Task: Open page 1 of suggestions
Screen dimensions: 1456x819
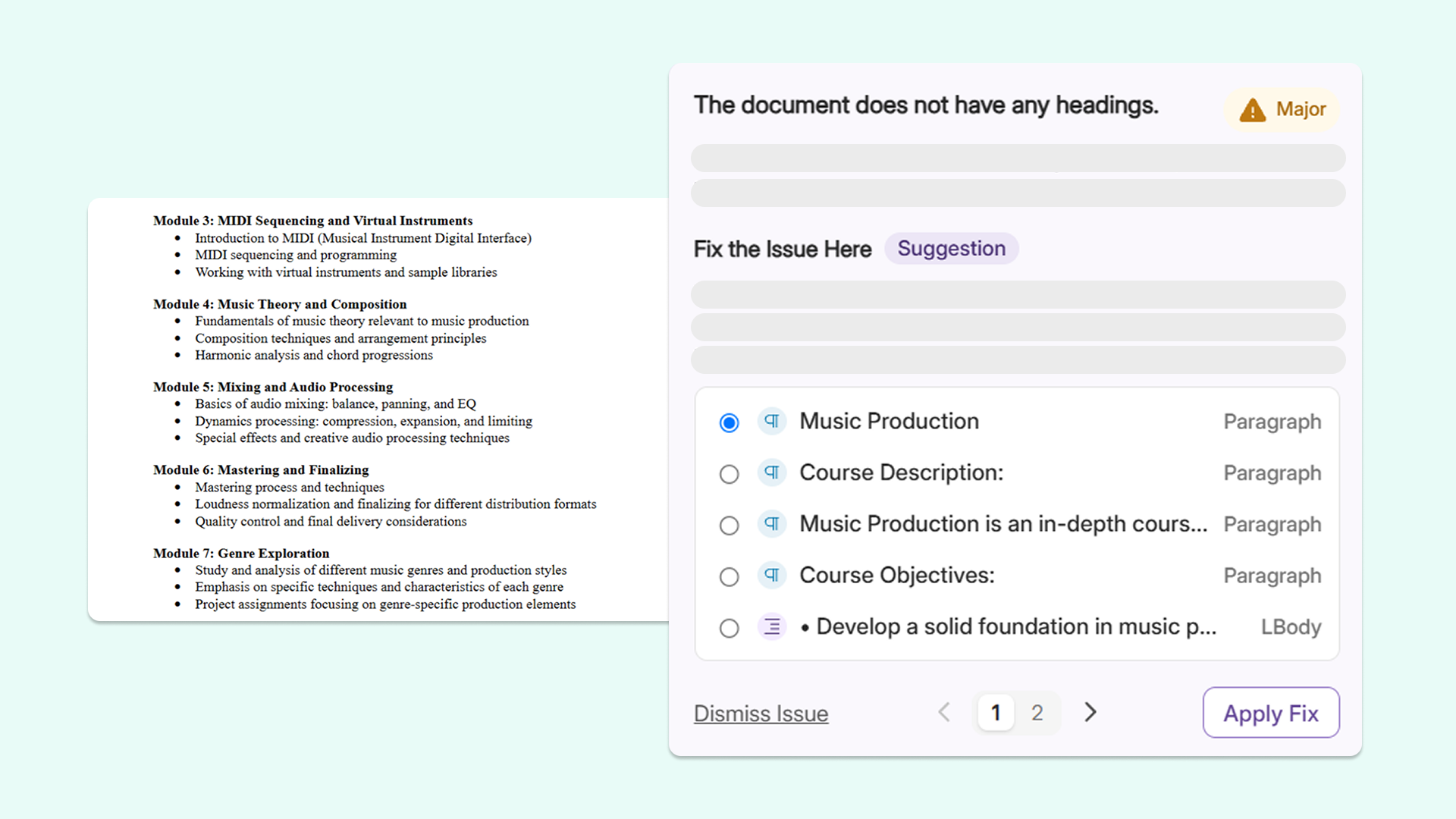Action: click(x=996, y=713)
